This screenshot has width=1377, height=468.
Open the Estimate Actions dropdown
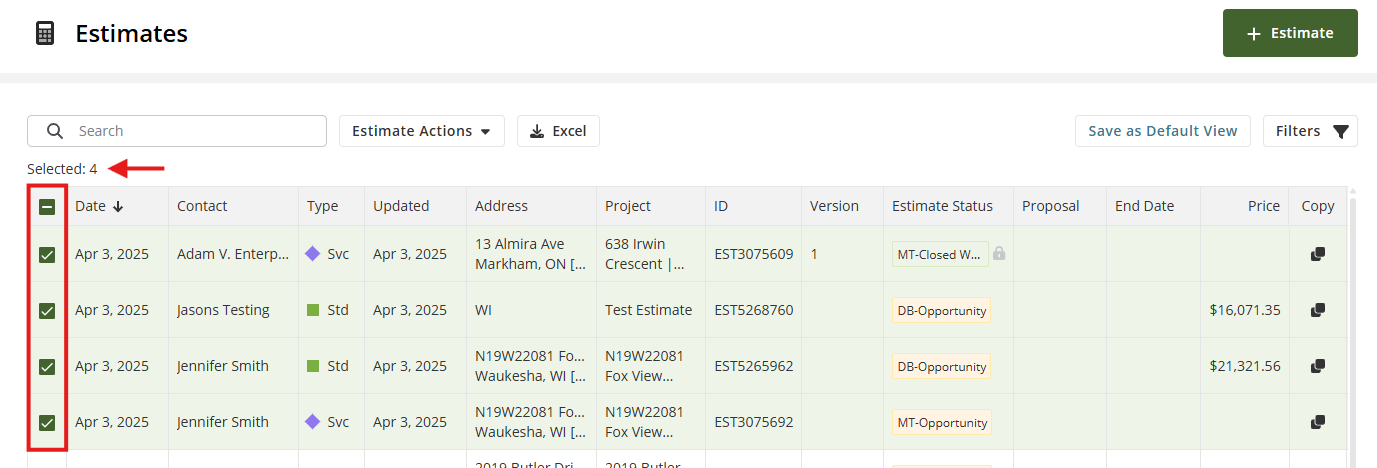click(421, 131)
